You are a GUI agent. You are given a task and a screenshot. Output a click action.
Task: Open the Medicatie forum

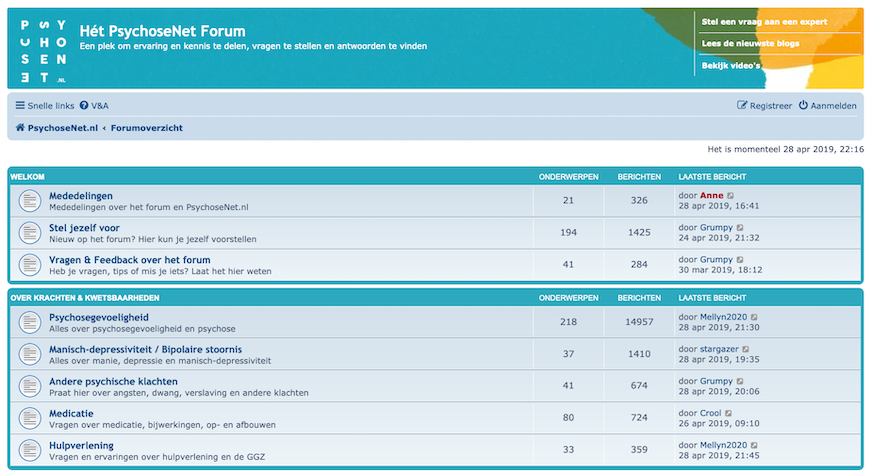click(71, 414)
